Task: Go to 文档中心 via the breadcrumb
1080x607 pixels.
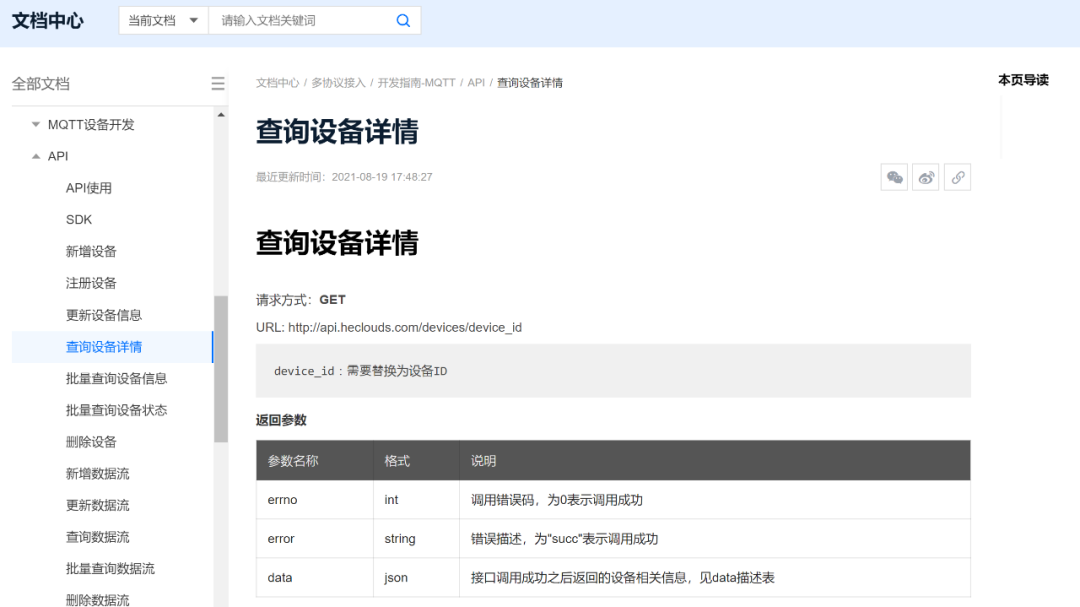Action: coord(277,82)
